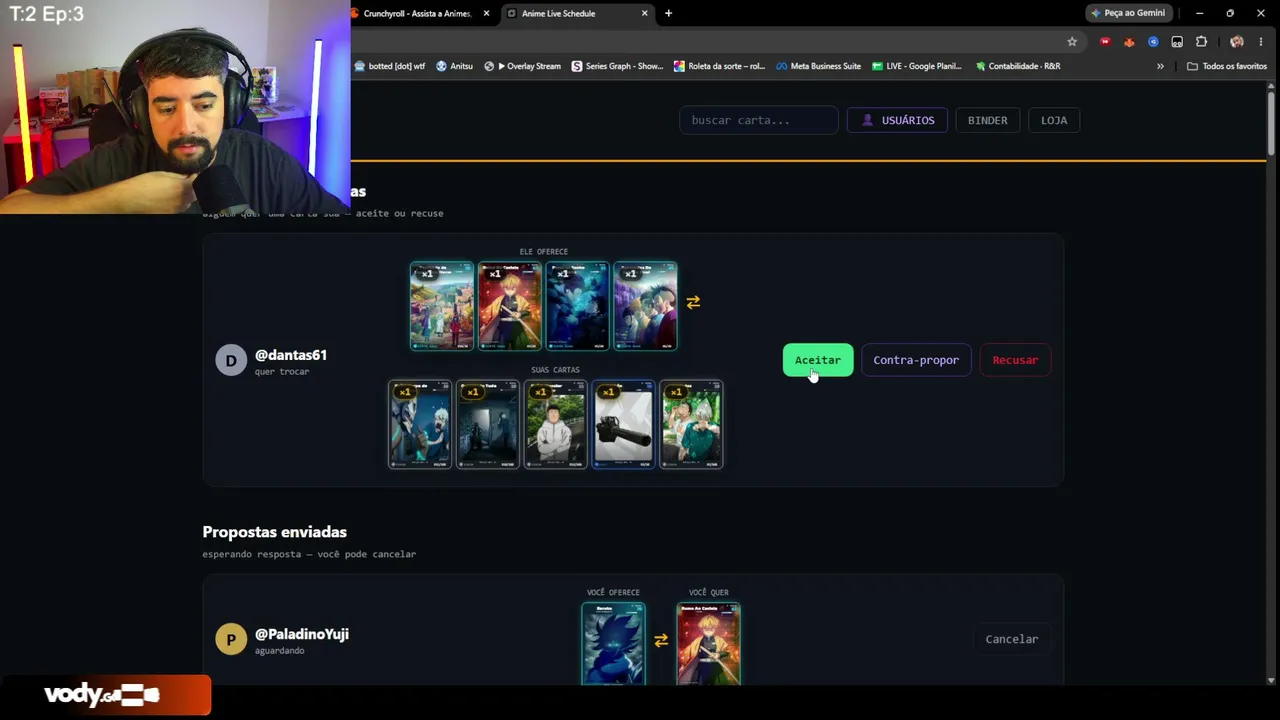Click the square extension icon beside Extensions
The height and width of the screenshot is (720, 1280).
tap(1177, 42)
